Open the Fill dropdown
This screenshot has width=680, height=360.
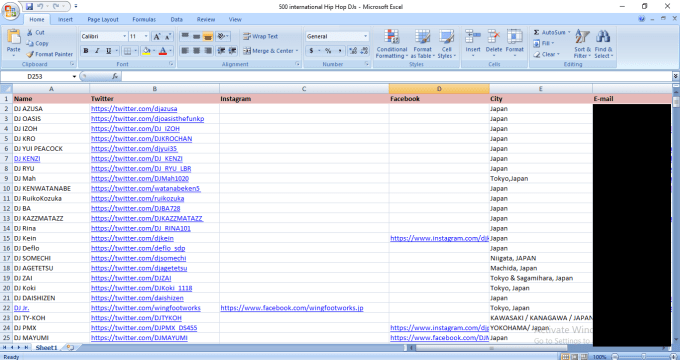(544, 43)
